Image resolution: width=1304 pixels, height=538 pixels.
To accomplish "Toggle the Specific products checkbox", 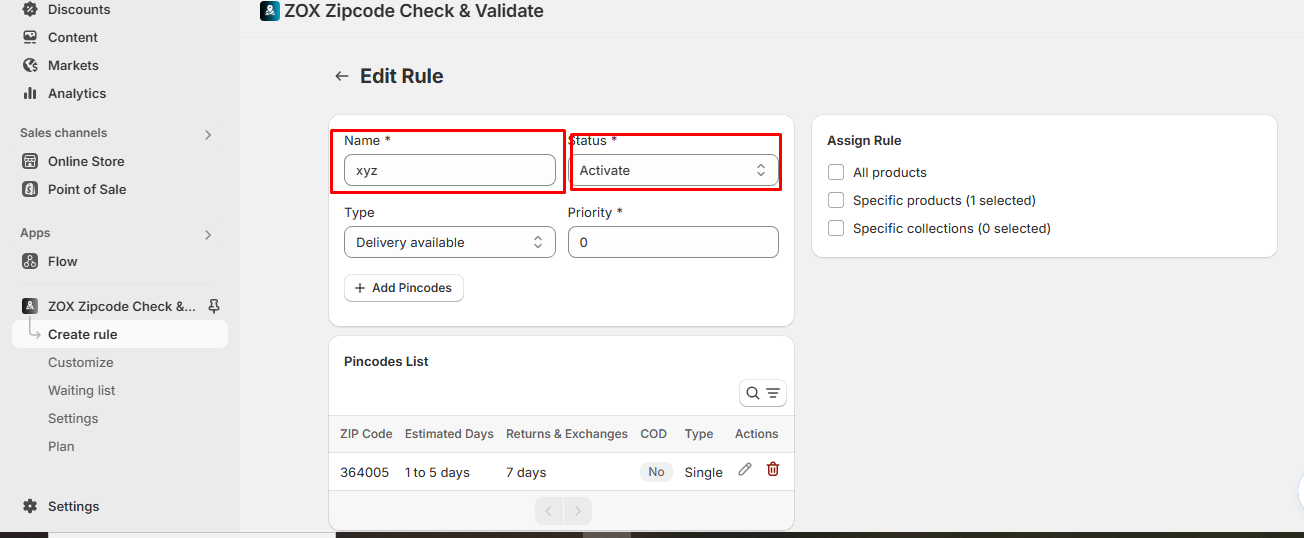I will tap(836, 200).
